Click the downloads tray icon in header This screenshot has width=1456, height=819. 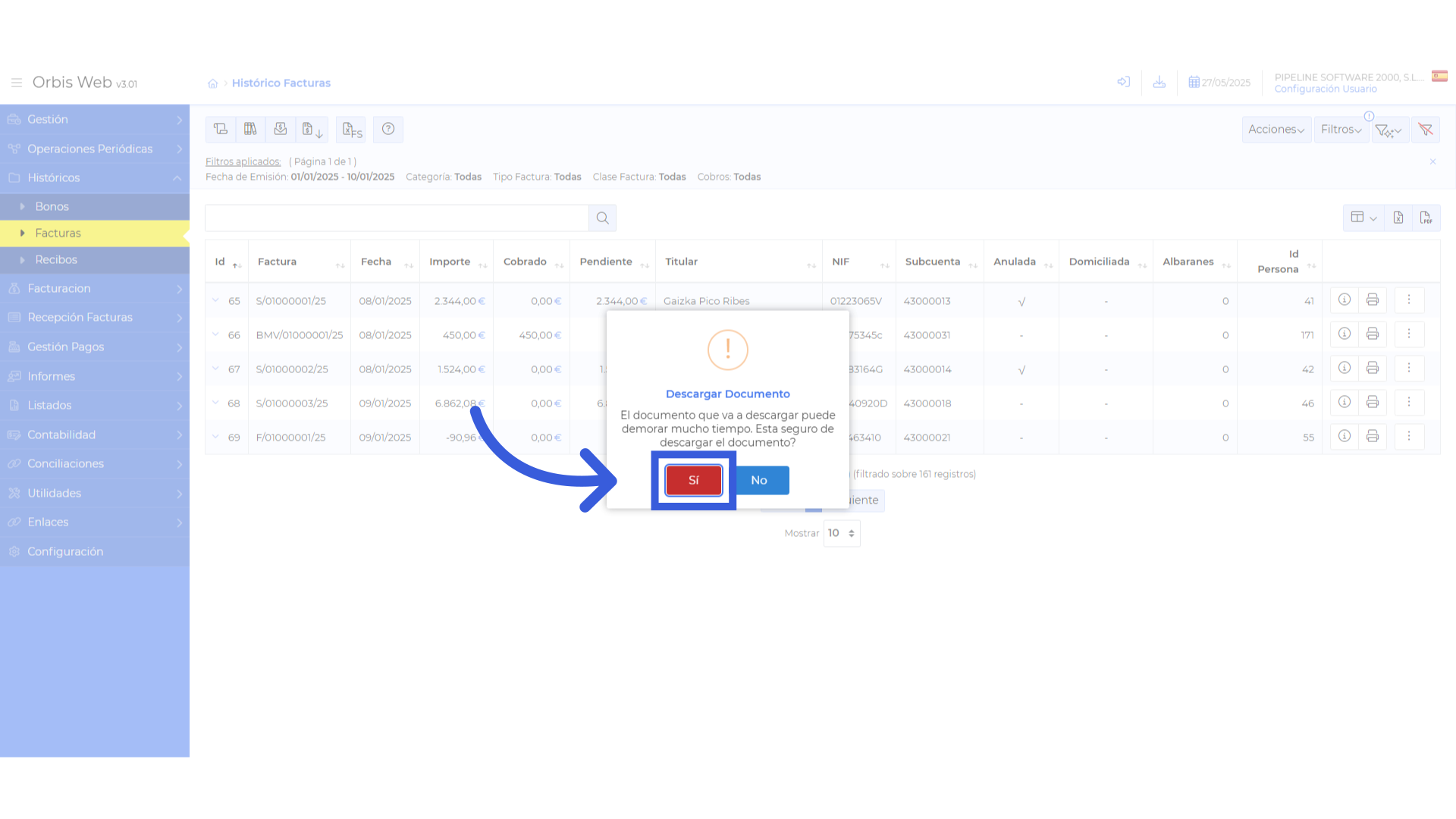(x=1159, y=82)
